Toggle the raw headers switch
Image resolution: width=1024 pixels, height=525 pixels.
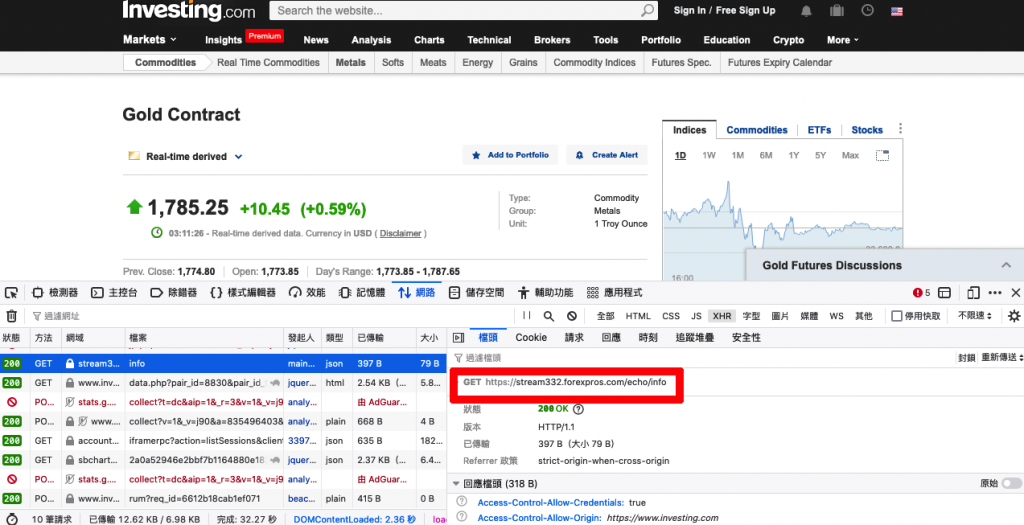(1012, 483)
